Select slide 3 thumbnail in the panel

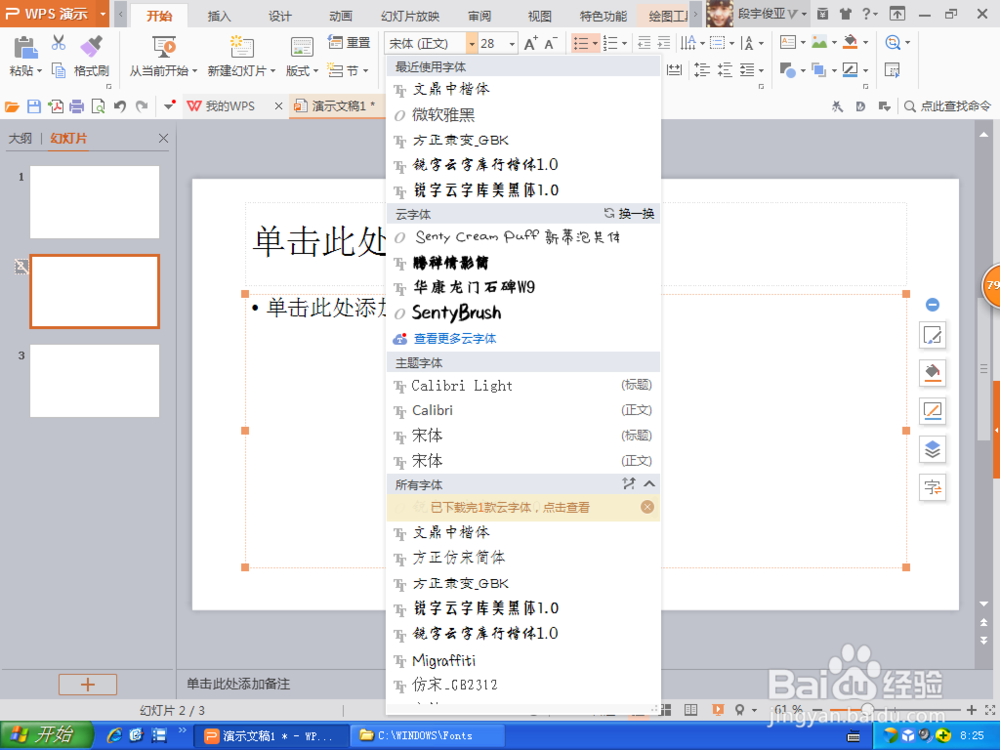[94, 381]
